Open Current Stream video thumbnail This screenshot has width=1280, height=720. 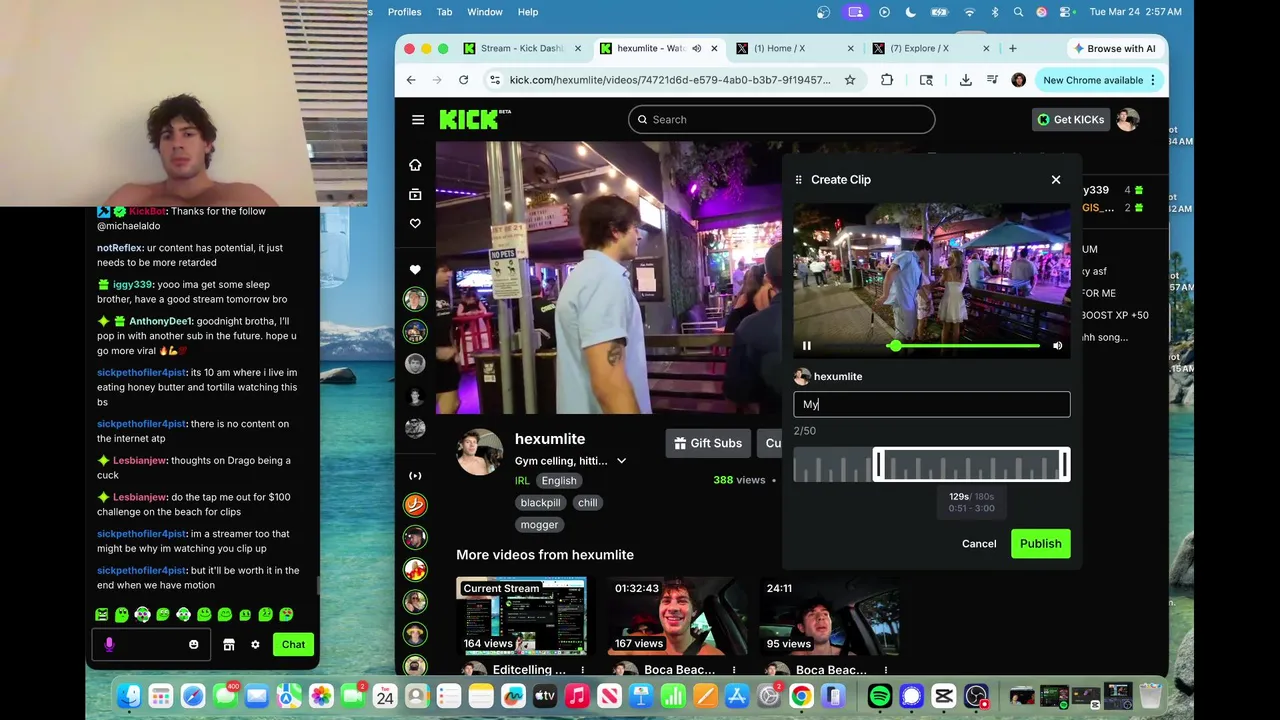pyautogui.click(x=521, y=615)
